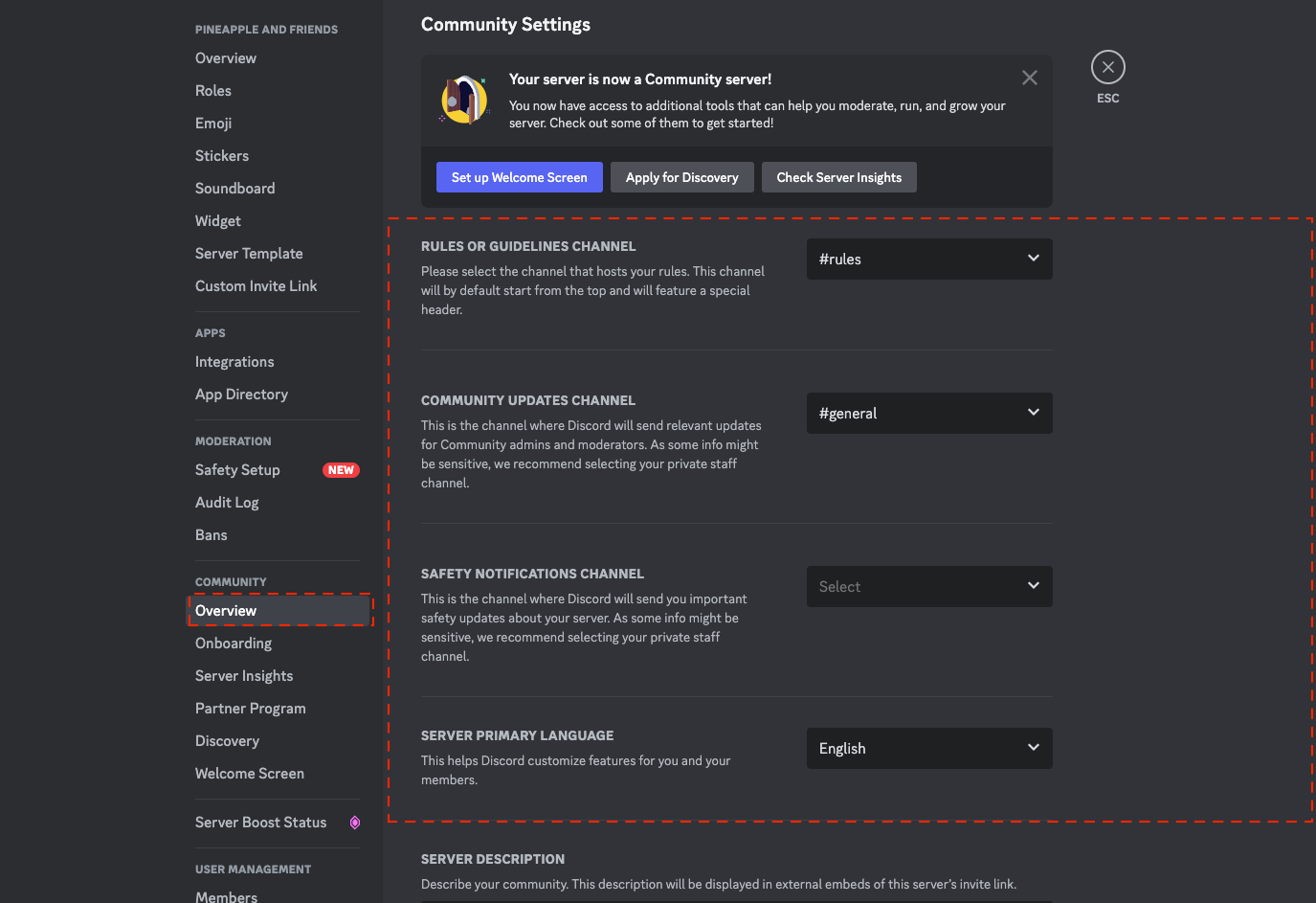This screenshot has height=903, width=1316.
Task: Dismiss the Community server banner with the X
Action: [x=1029, y=78]
